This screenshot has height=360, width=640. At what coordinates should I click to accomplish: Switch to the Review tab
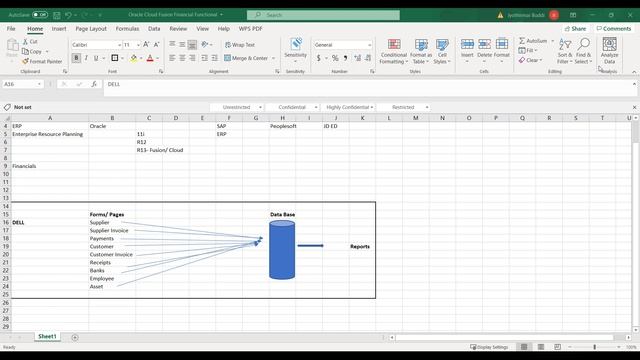(178, 29)
